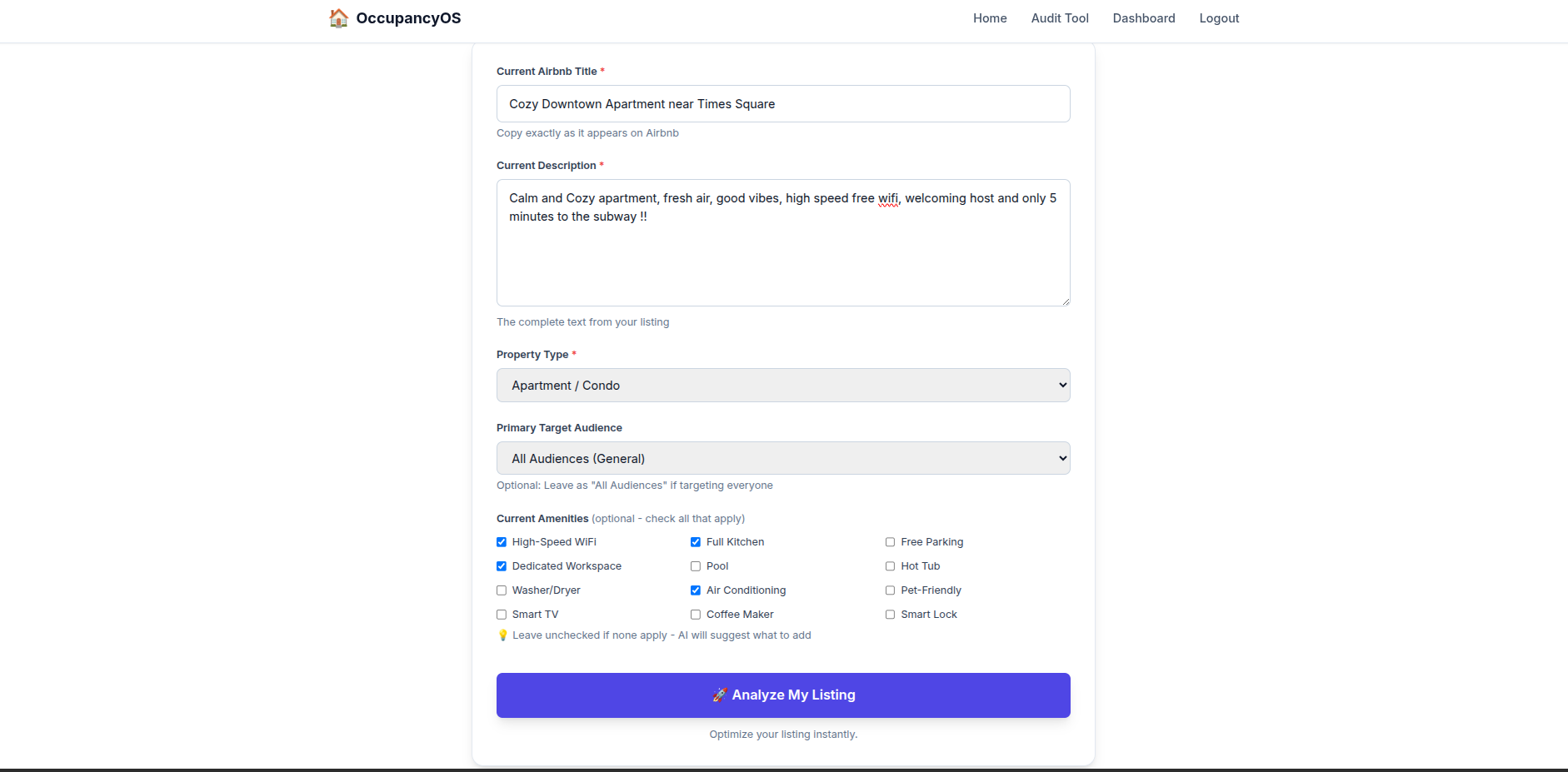The image size is (1568, 772).
Task: Check the Smart TV amenity
Action: coord(502,614)
